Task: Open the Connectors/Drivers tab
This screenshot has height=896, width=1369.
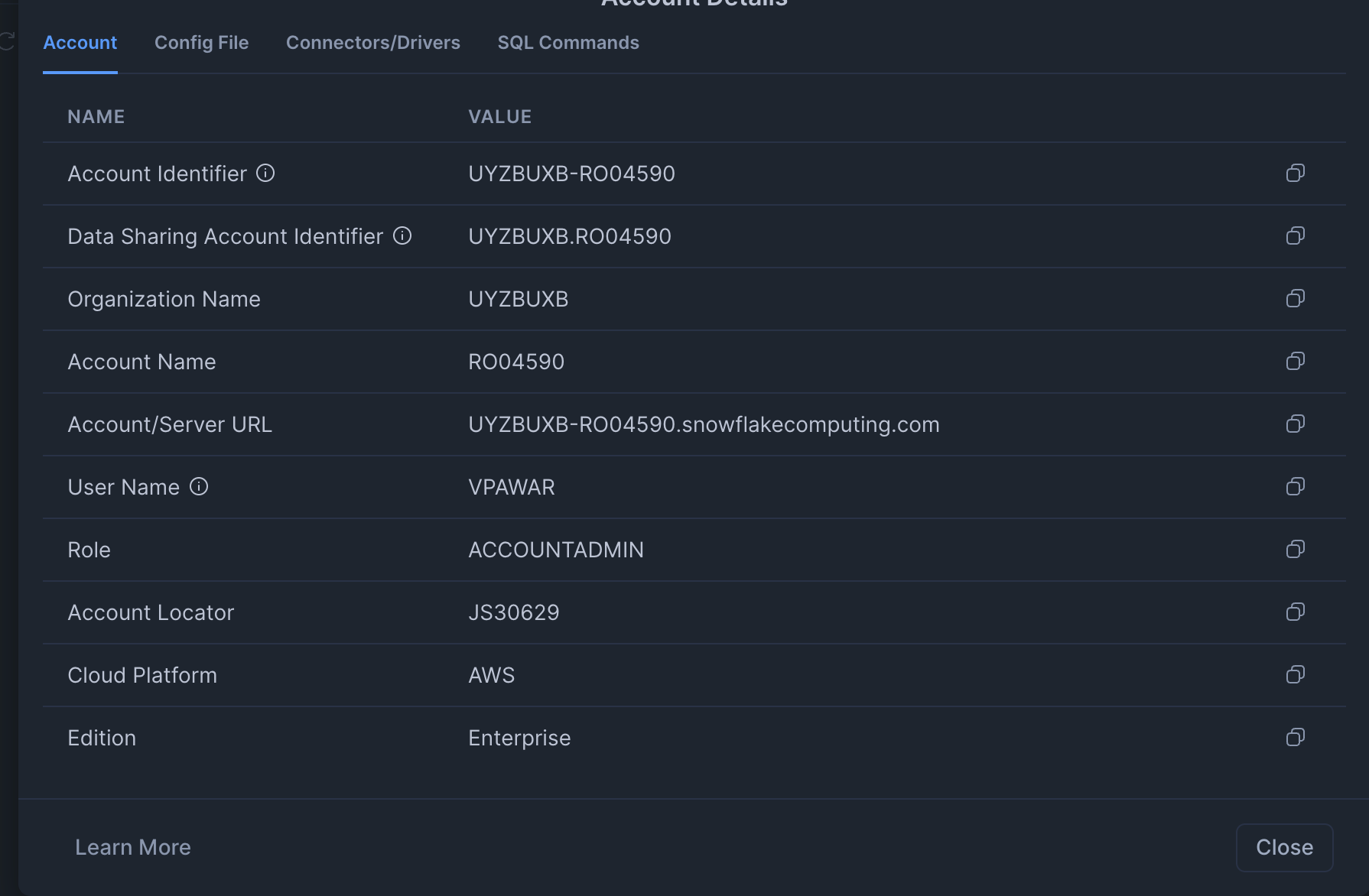Action: coord(373,43)
